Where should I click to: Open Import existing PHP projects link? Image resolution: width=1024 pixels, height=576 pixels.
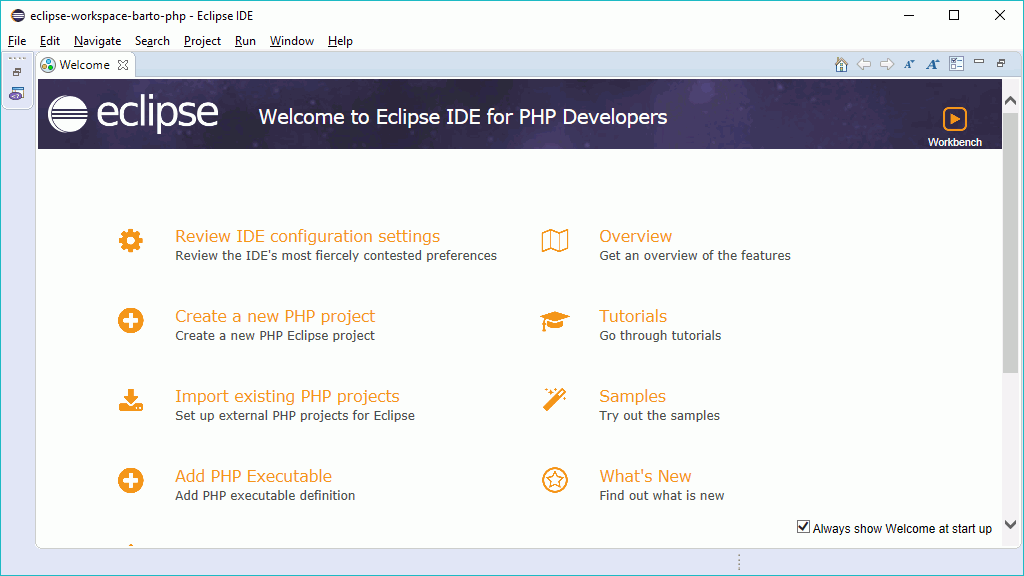(287, 396)
